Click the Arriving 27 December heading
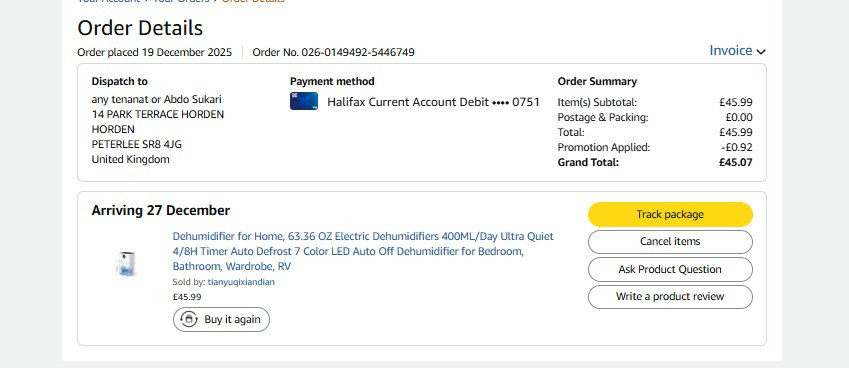Image resolution: width=849 pixels, height=368 pixels. 161,211
